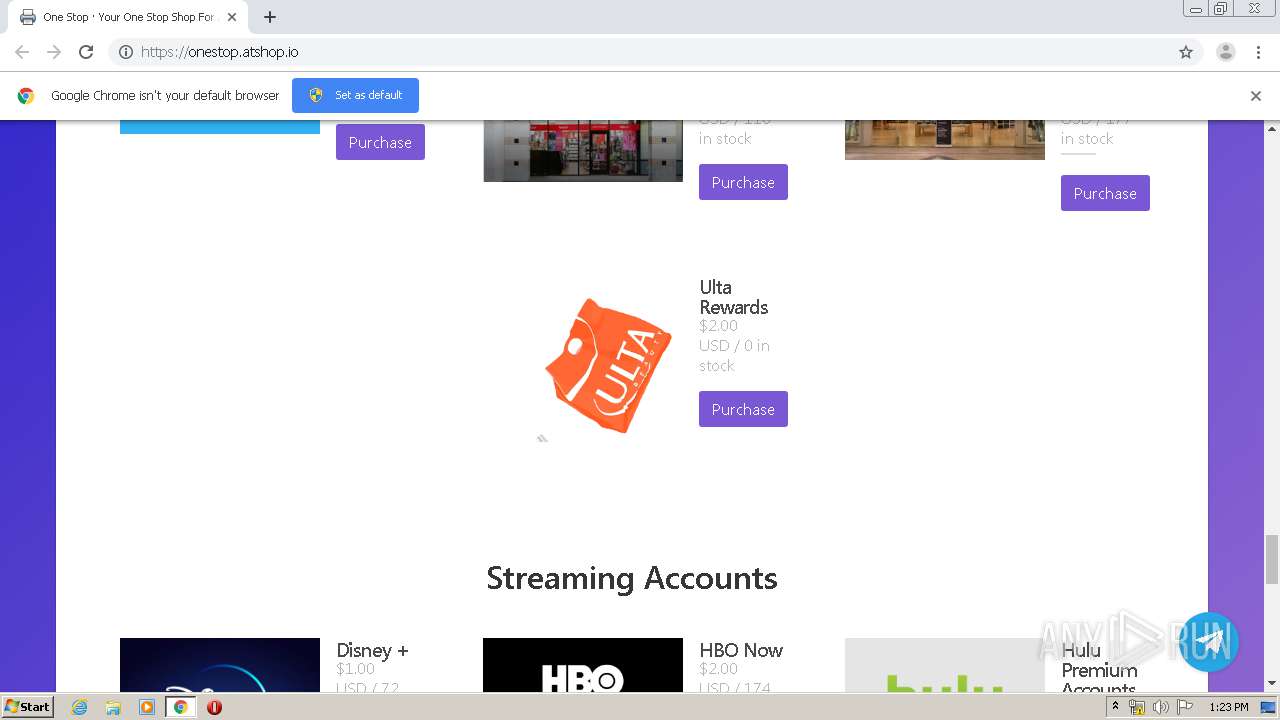This screenshot has height=720, width=1280.
Task: Open the Ulta Rewards title link
Action: tap(734, 297)
